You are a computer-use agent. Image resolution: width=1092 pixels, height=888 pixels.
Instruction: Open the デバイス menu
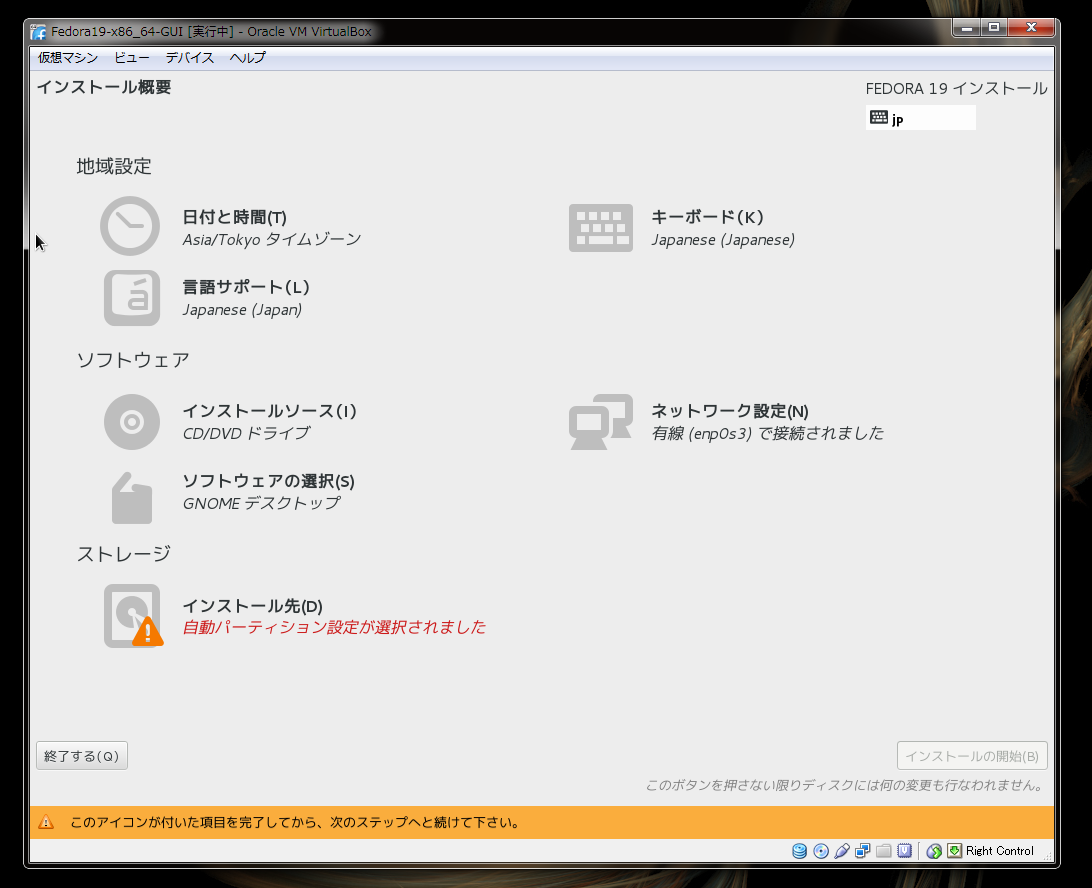point(189,58)
